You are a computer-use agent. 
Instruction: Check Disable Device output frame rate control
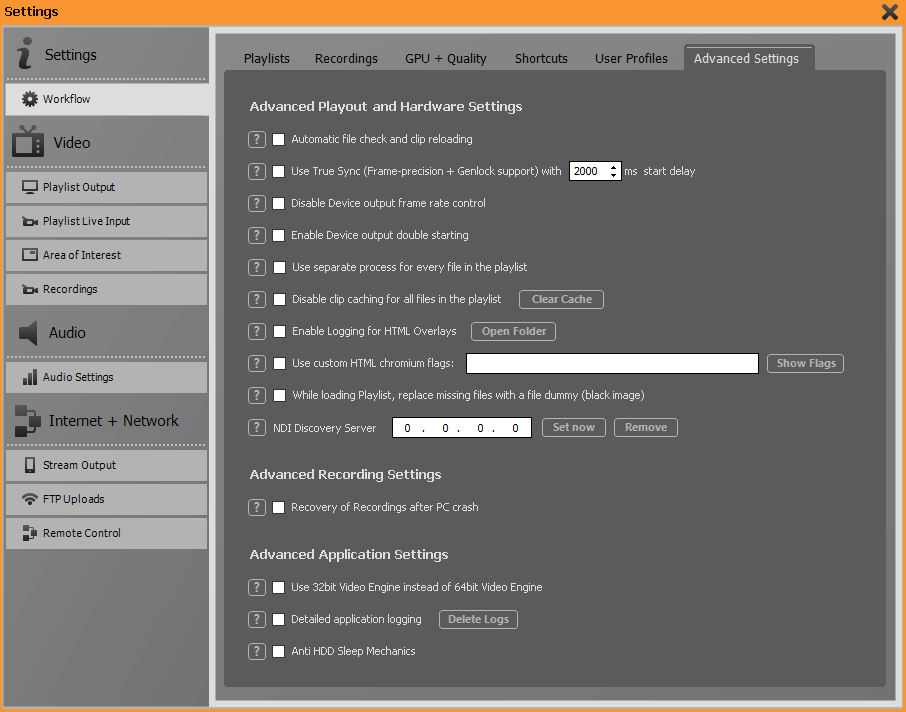(x=279, y=203)
